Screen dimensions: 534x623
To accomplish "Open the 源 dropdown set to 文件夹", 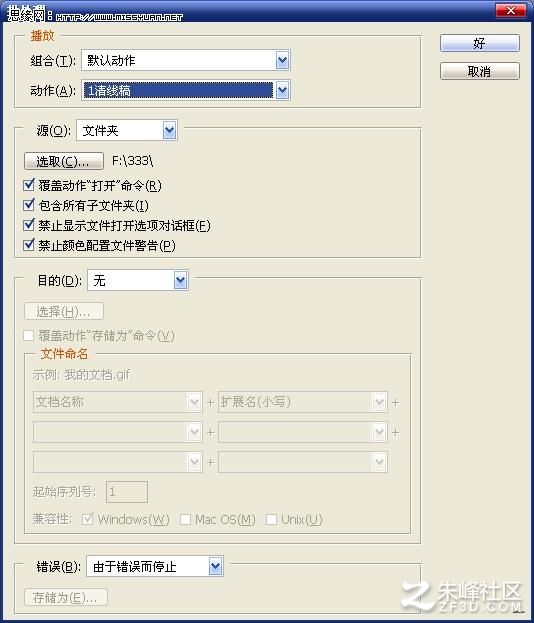I will point(127,130).
